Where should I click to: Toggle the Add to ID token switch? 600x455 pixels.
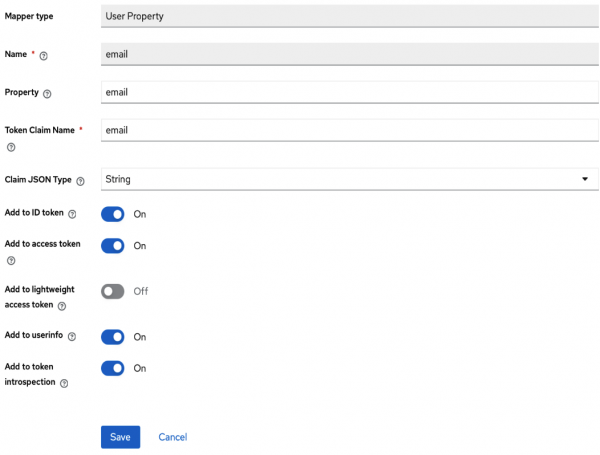(x=112, y=214)
